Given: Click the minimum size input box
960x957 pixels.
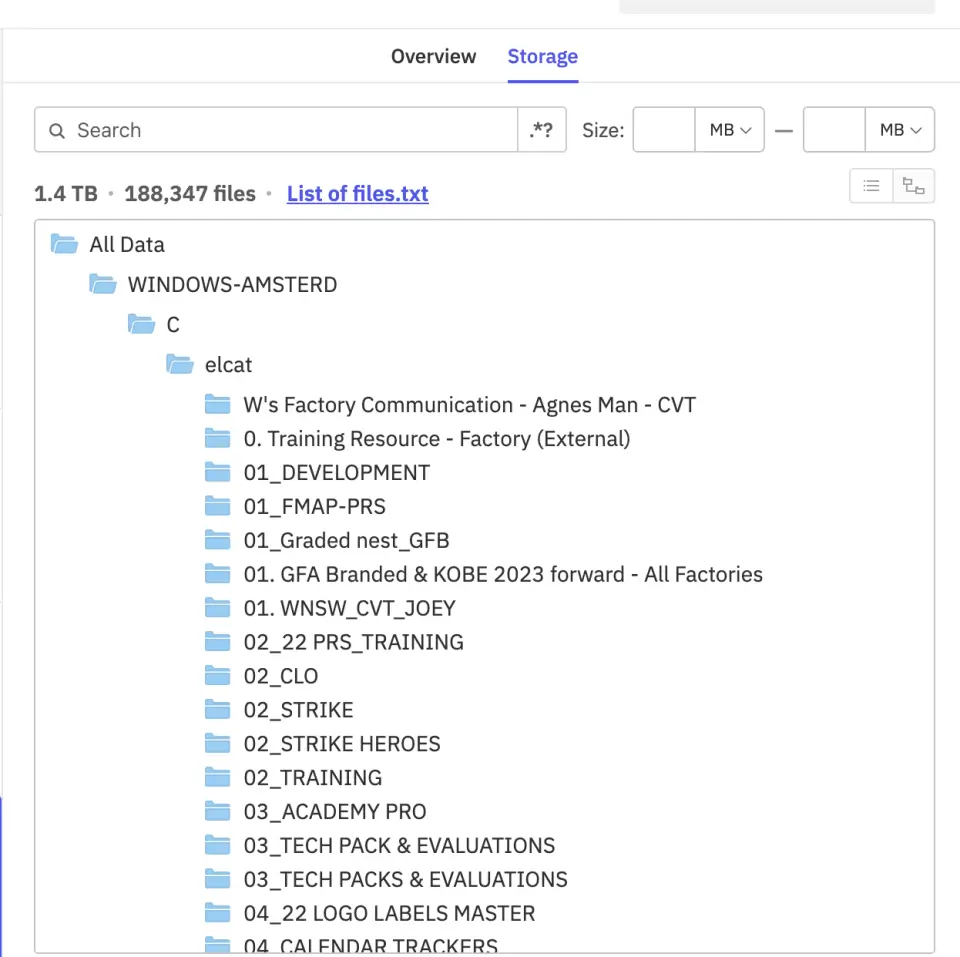Looking at the screenshot, I should [664, 130].
